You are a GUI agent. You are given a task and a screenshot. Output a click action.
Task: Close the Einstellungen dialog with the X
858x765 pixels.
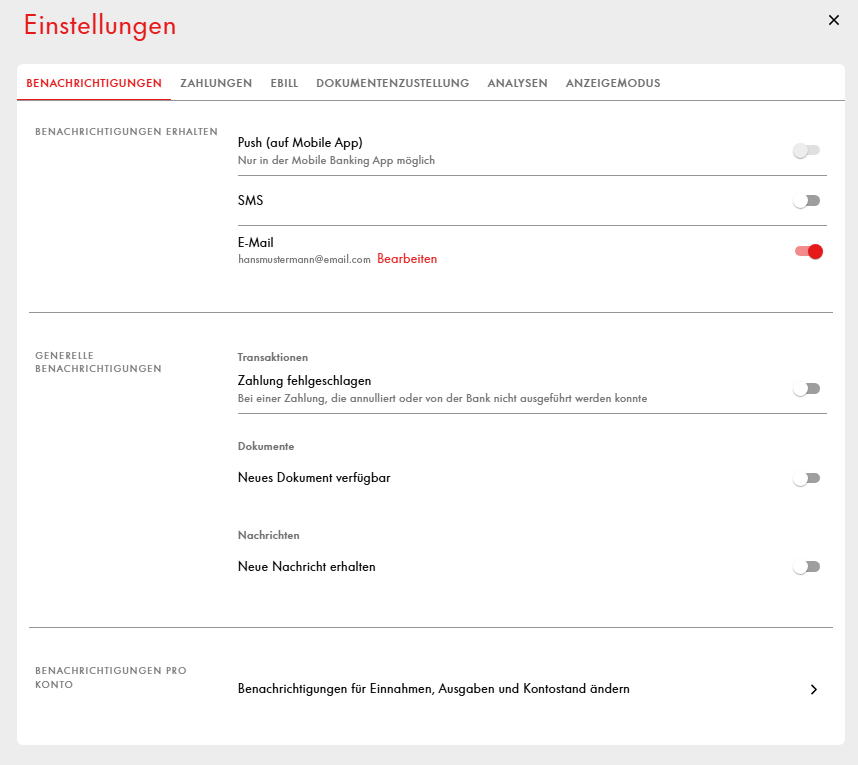pos(834,20)
